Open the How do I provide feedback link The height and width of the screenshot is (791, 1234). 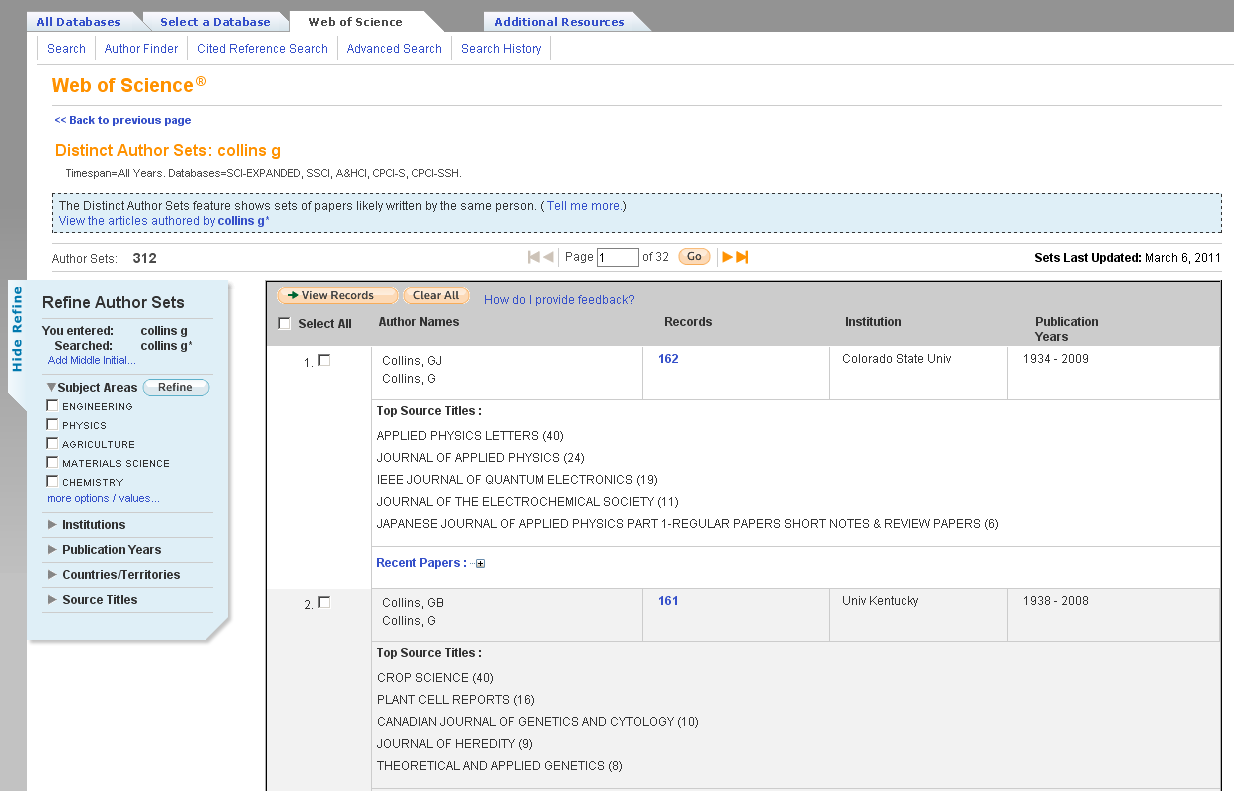coord(559,300)
